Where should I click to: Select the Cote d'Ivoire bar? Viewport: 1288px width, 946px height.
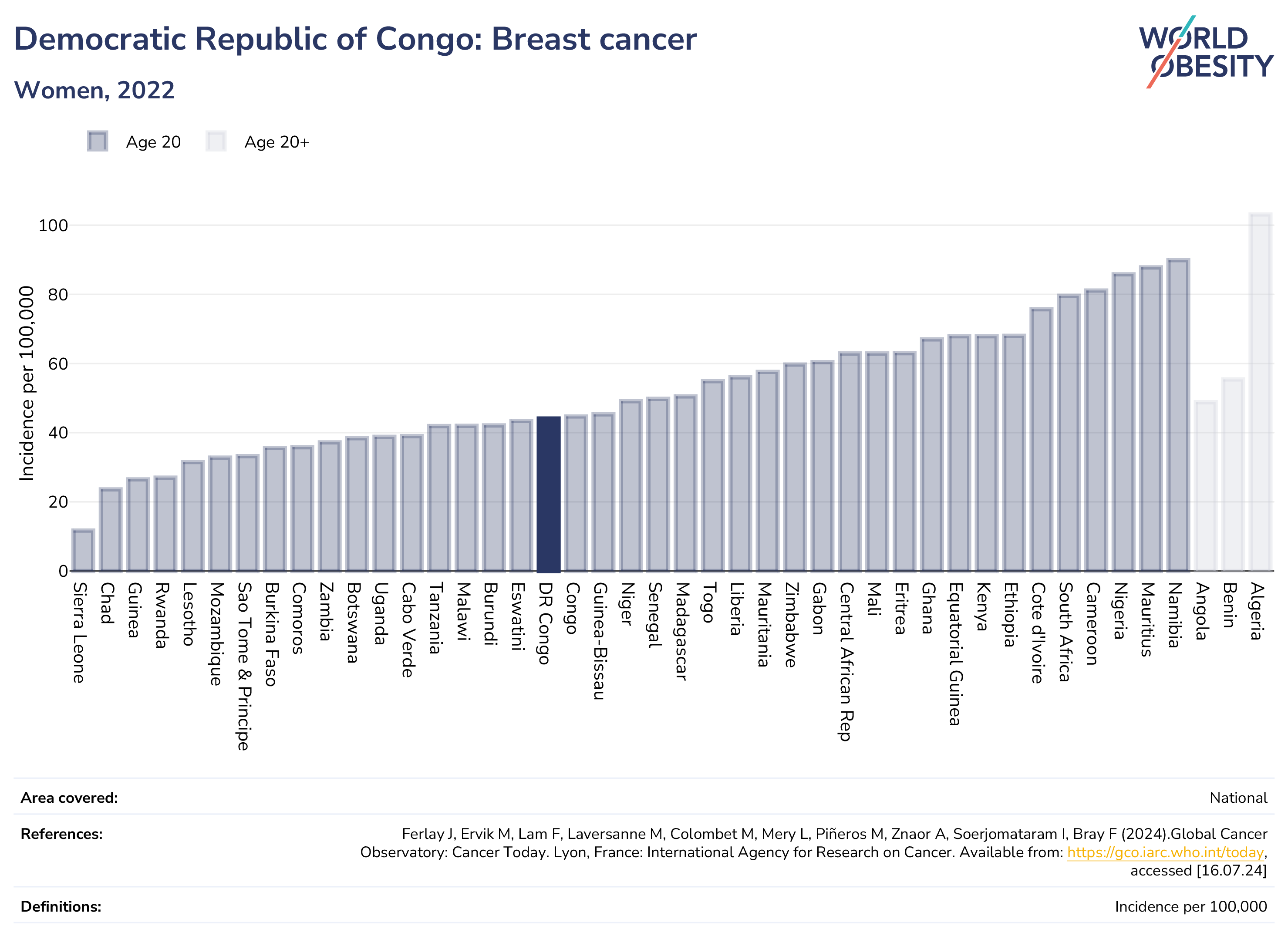[x=1041, y=440]
